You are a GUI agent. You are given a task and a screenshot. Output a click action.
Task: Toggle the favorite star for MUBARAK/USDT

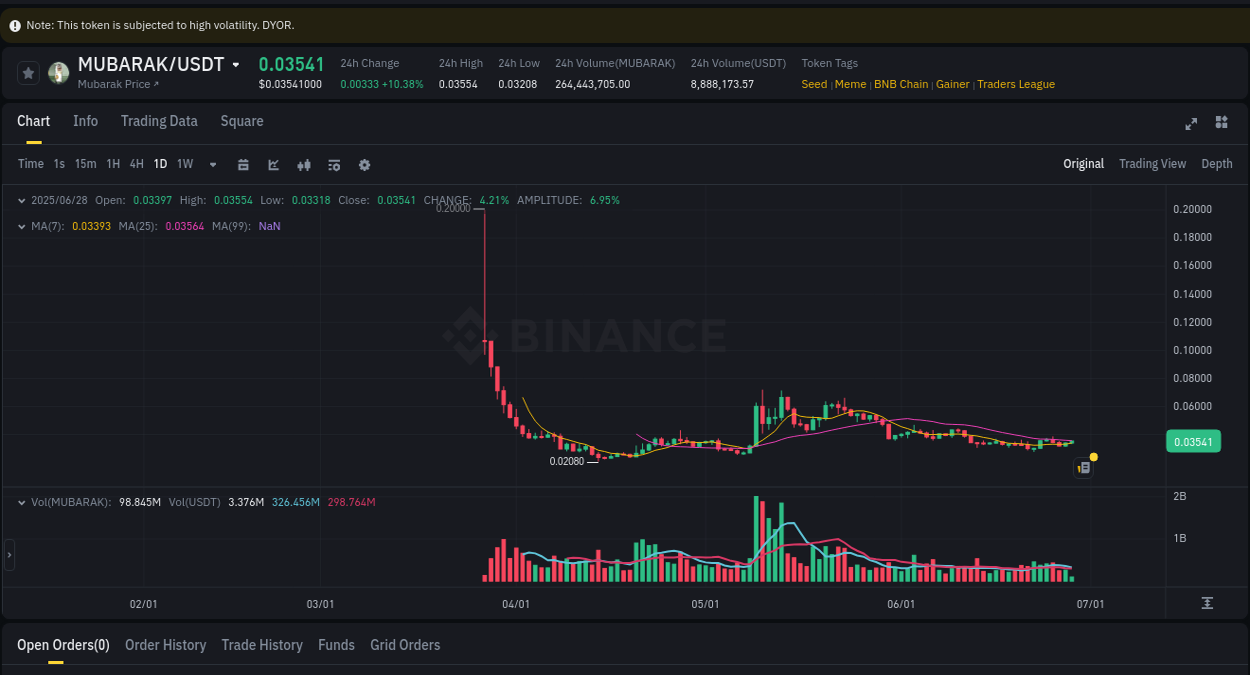[28, 72]
